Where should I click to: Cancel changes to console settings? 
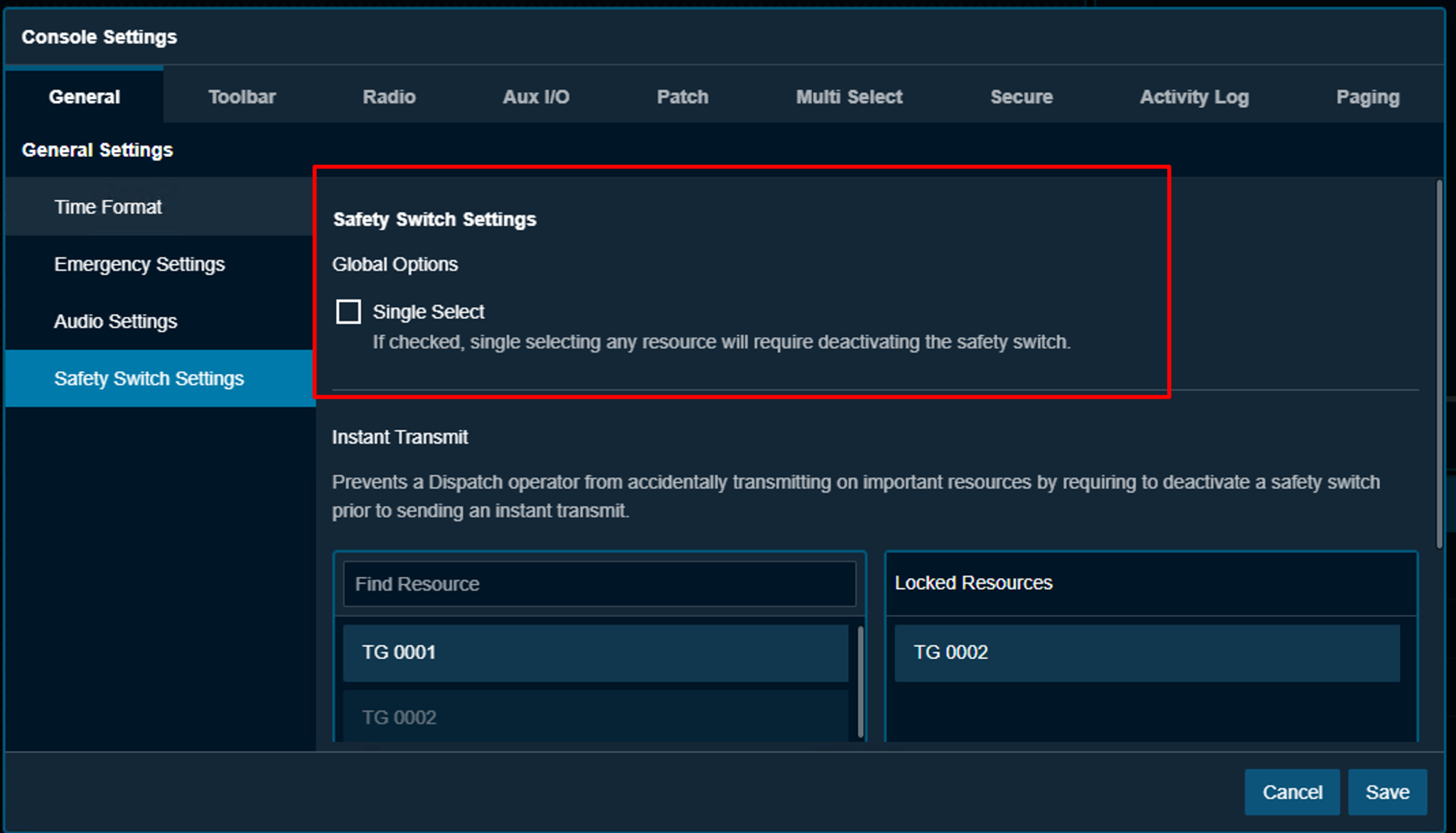pyautogui.click(x=1292, y=792)
